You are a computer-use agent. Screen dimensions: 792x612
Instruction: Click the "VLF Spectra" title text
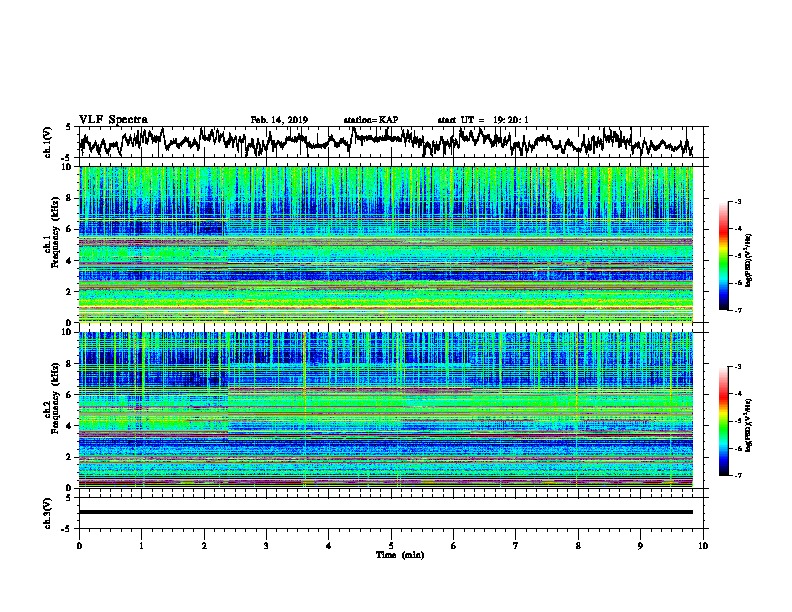pos(113,120)
